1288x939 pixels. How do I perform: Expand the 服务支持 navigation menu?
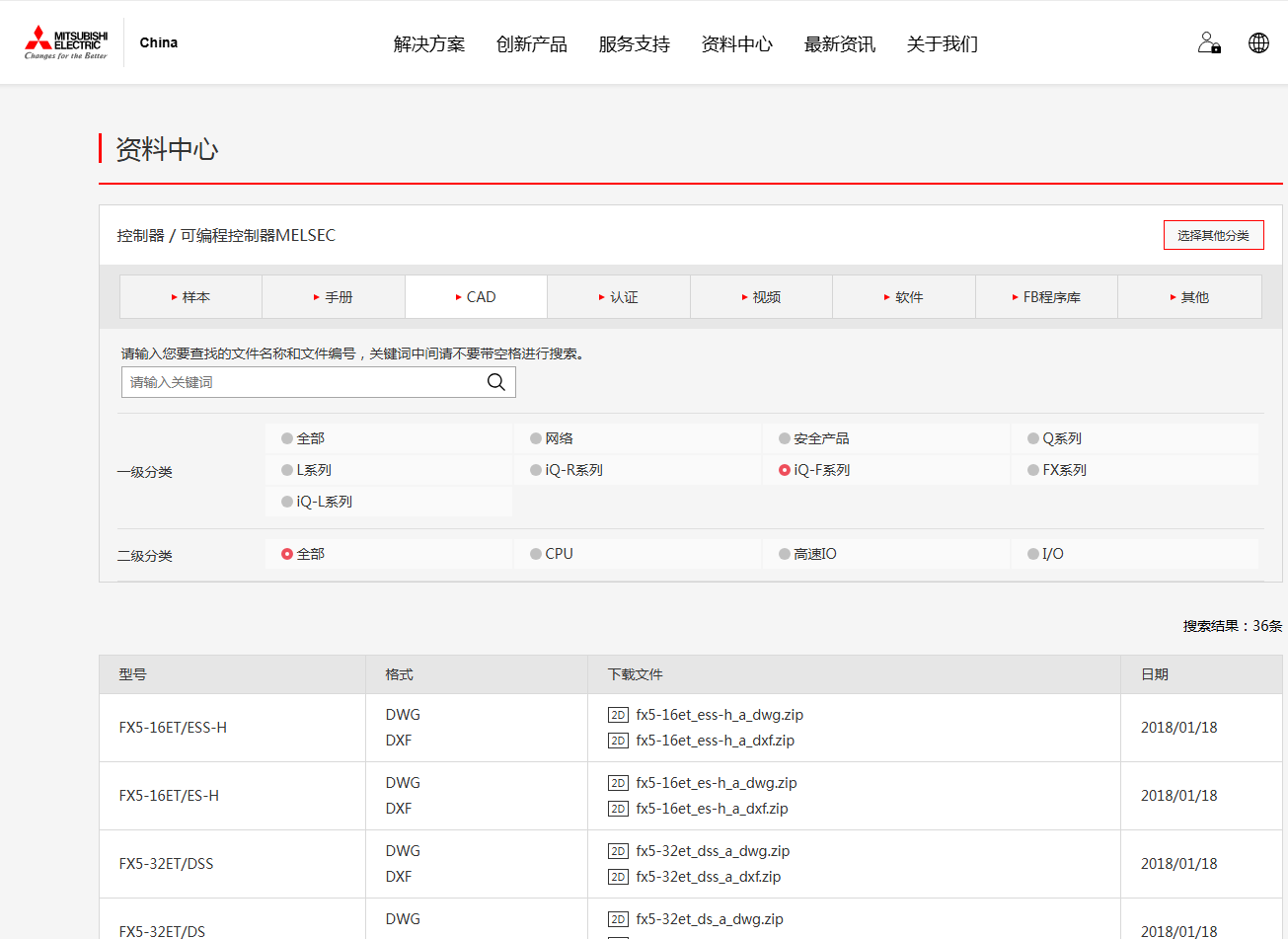click(x=634, y=44)
